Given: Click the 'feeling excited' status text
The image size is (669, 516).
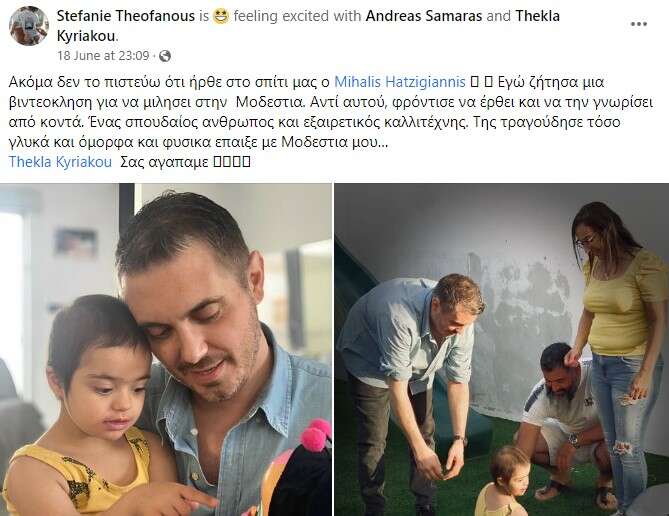Looking at the screenshot, I should (x=282, y=16).
